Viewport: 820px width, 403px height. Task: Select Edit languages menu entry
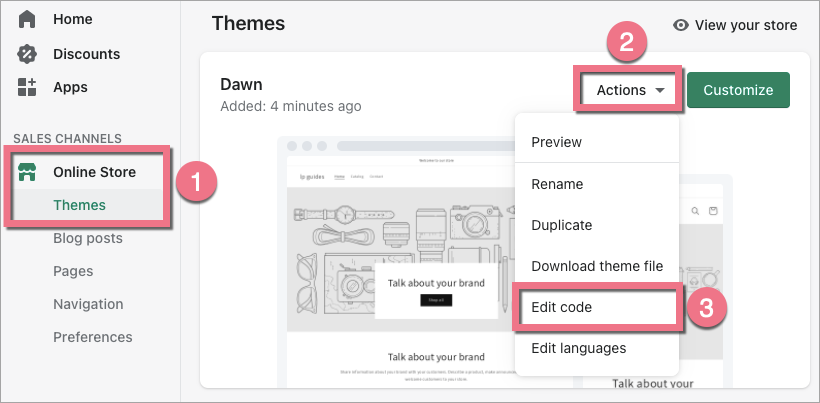click(x=578, y=348)
